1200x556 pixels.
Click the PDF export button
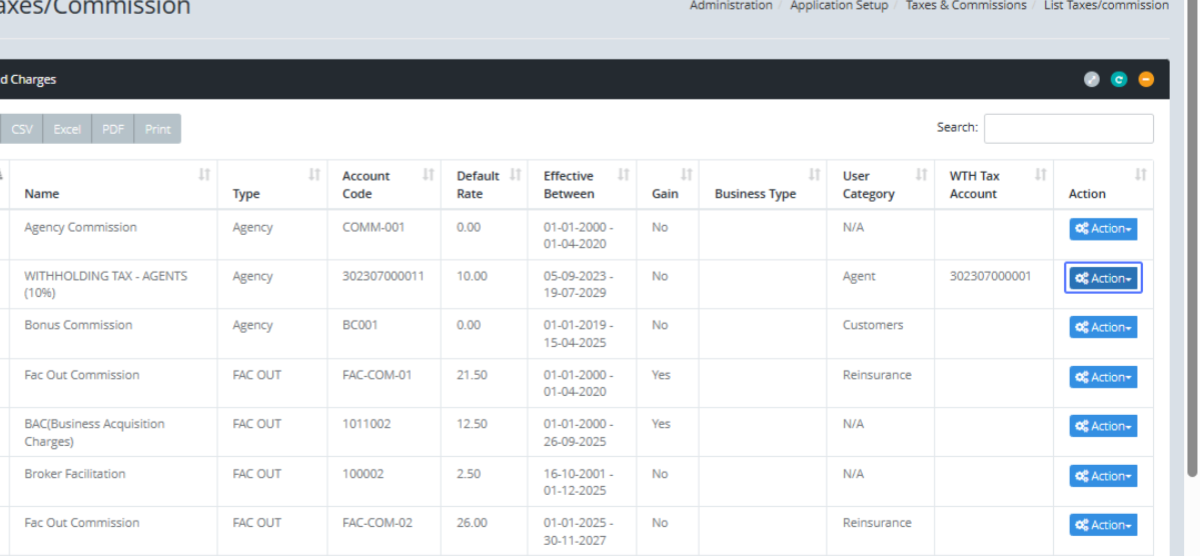[113, 129]
